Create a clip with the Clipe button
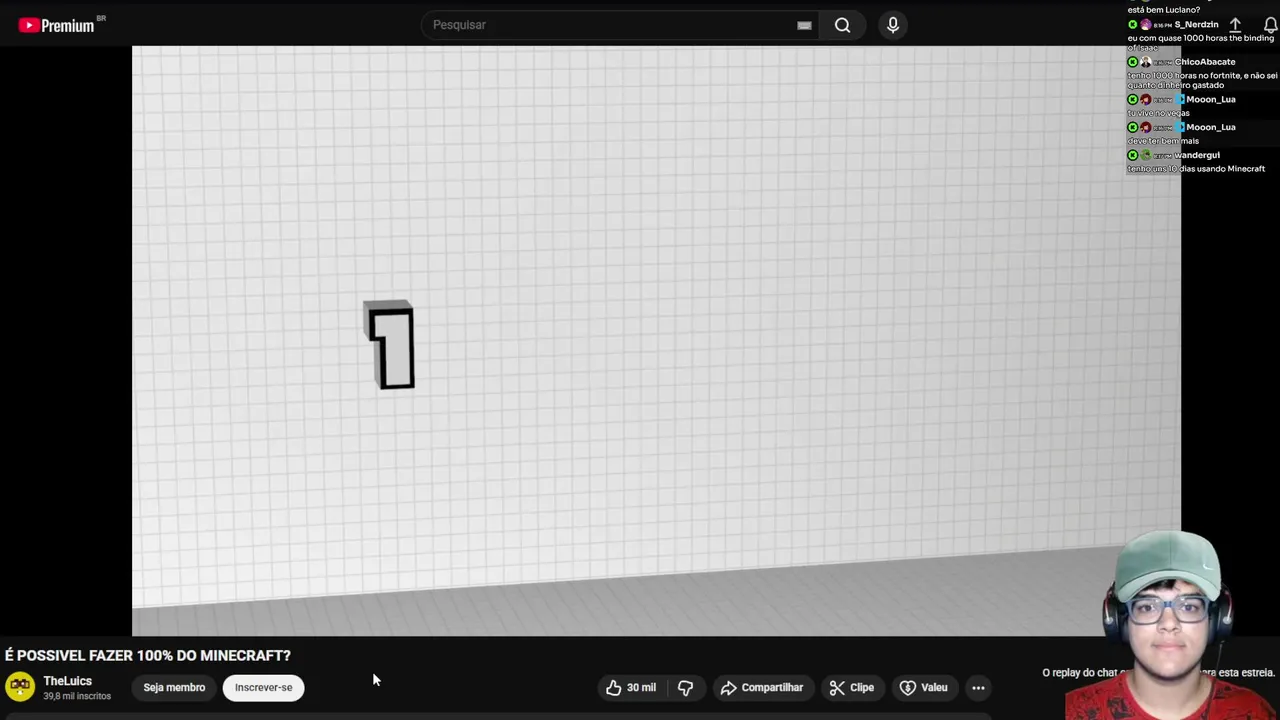This screenshot has height=720, width=1280. click(x=852, y=687)
